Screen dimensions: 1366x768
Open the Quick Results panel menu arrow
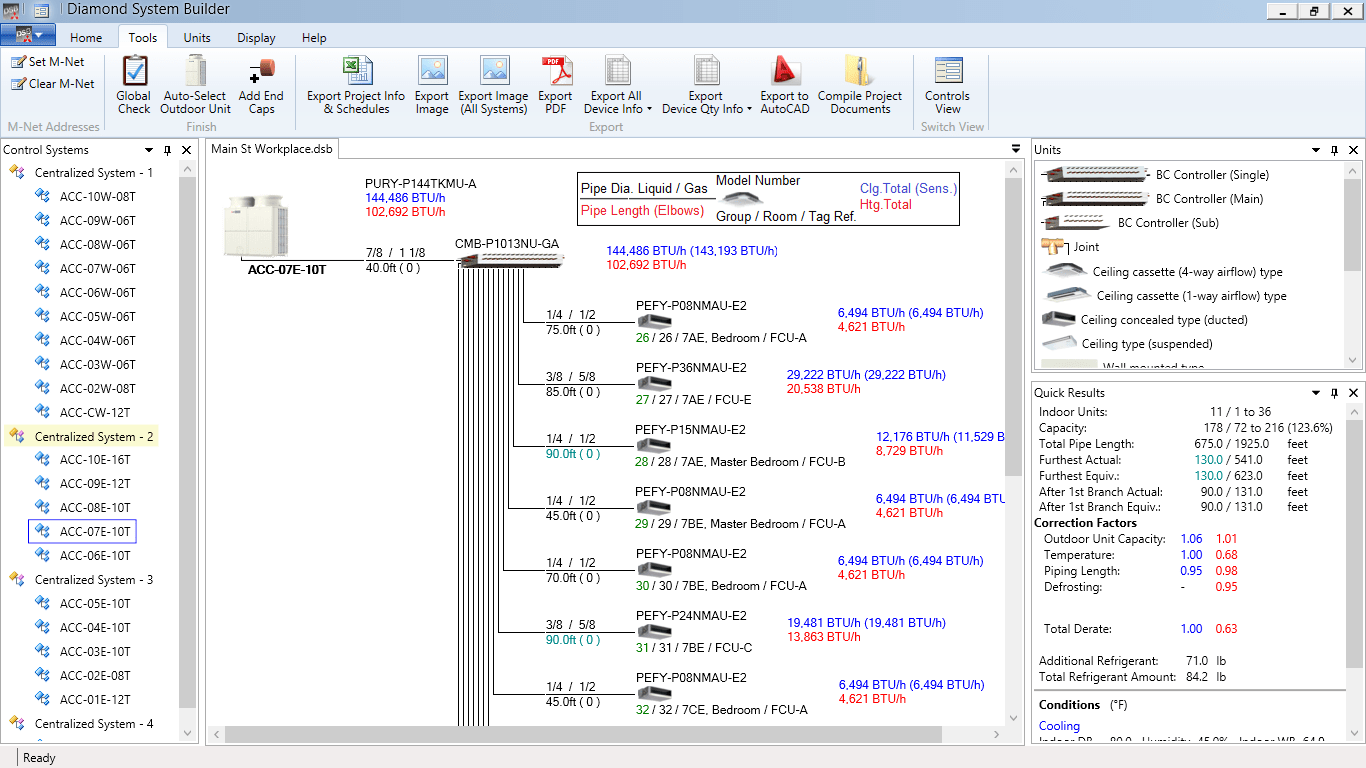tap(1315, 393)
